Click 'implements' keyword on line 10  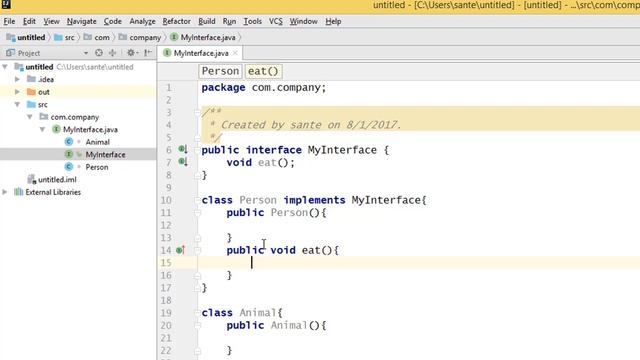coord(314,200)
